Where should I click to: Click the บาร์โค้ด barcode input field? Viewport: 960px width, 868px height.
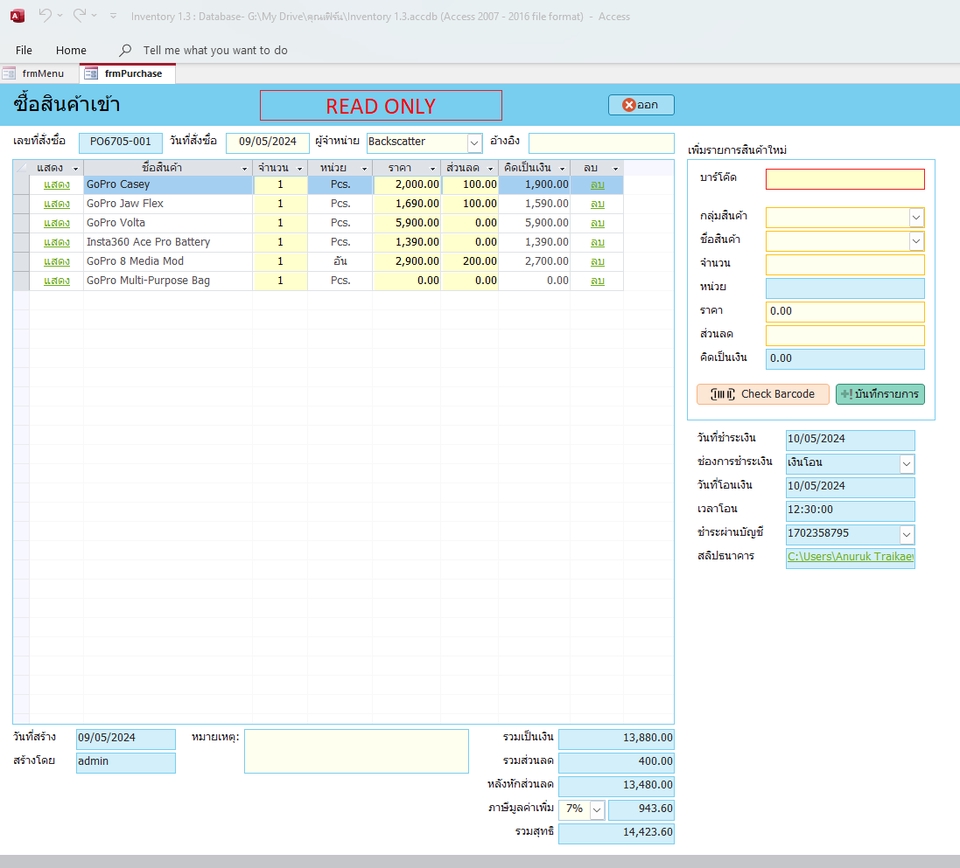845,179
